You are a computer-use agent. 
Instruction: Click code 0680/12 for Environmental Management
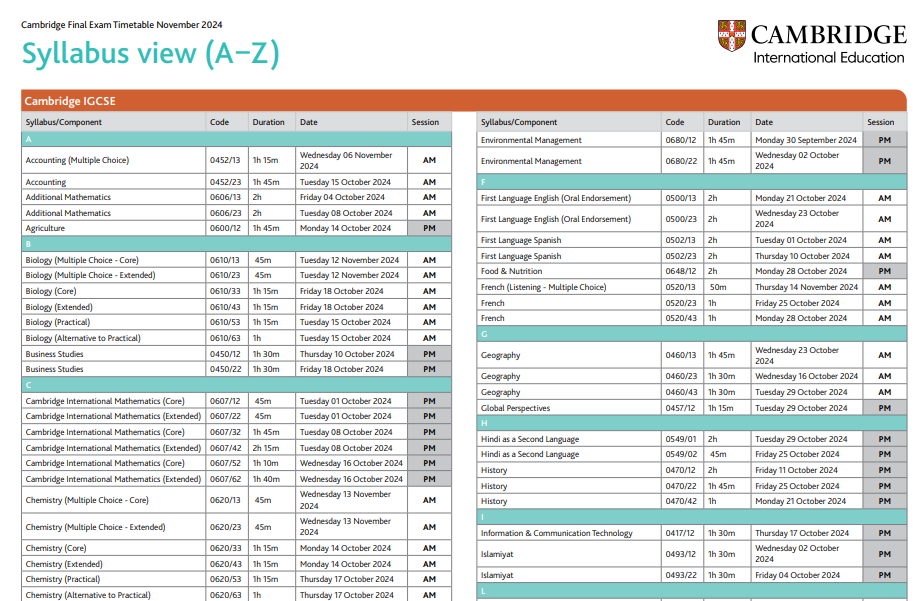coord(681,140)
